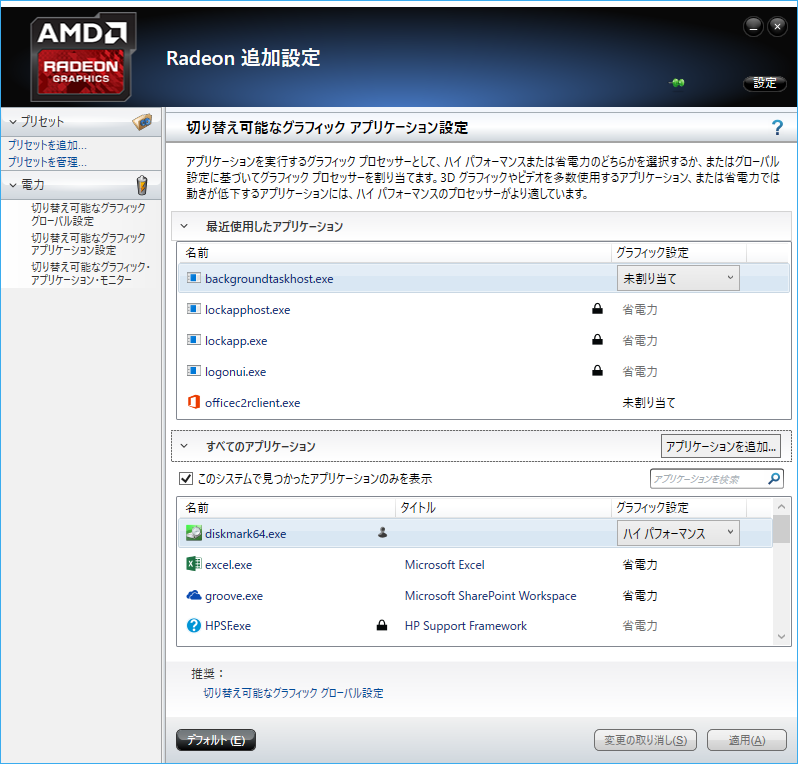Click the グラフィック設定 column header in all applications
The image size is (798, 764).
(x=678, y=507)
